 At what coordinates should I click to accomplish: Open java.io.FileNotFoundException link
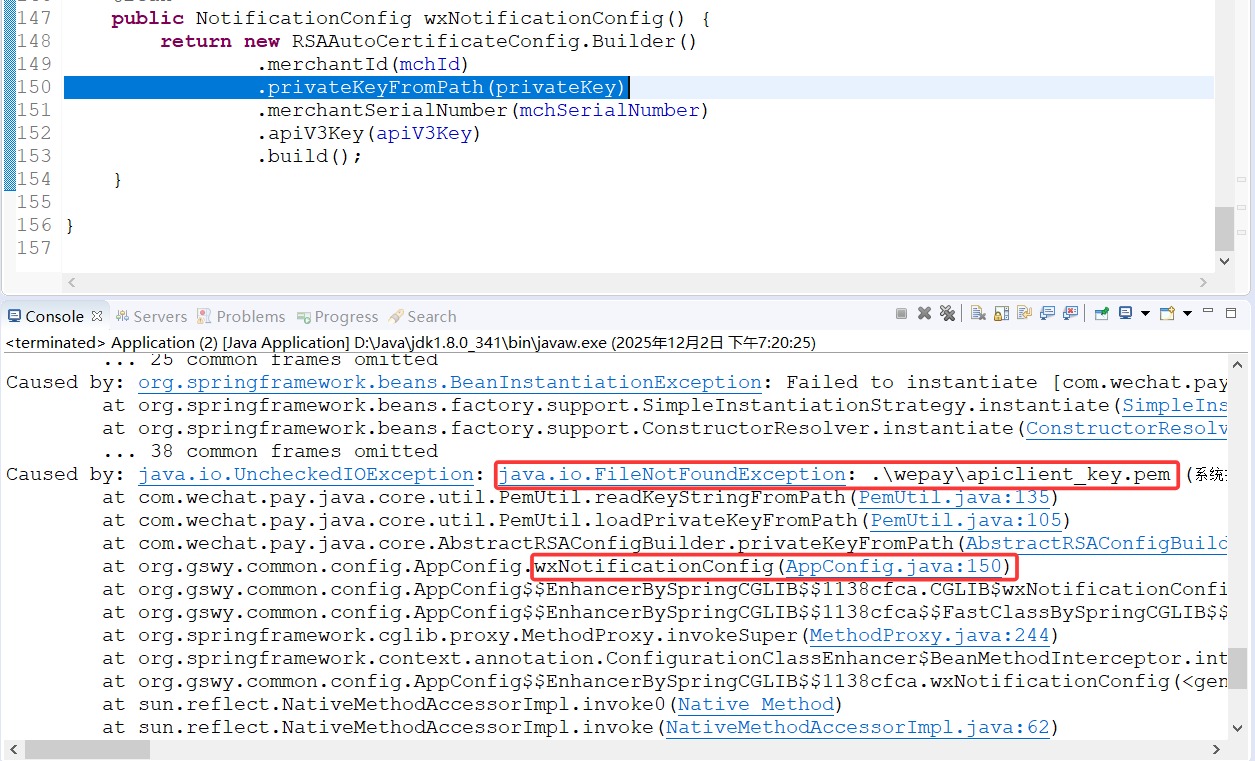pyautogui.click(x=672, y=475)
